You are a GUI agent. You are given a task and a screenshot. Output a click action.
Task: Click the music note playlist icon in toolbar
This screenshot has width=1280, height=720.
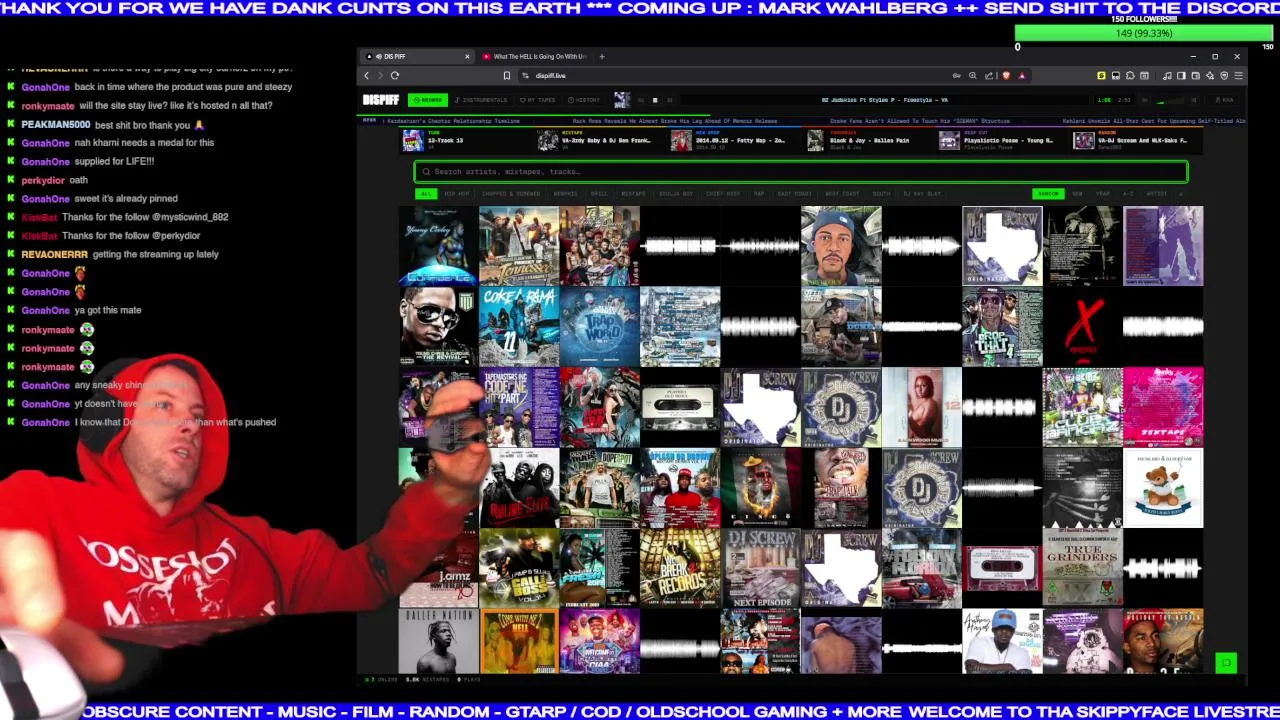click(1167, 76)
